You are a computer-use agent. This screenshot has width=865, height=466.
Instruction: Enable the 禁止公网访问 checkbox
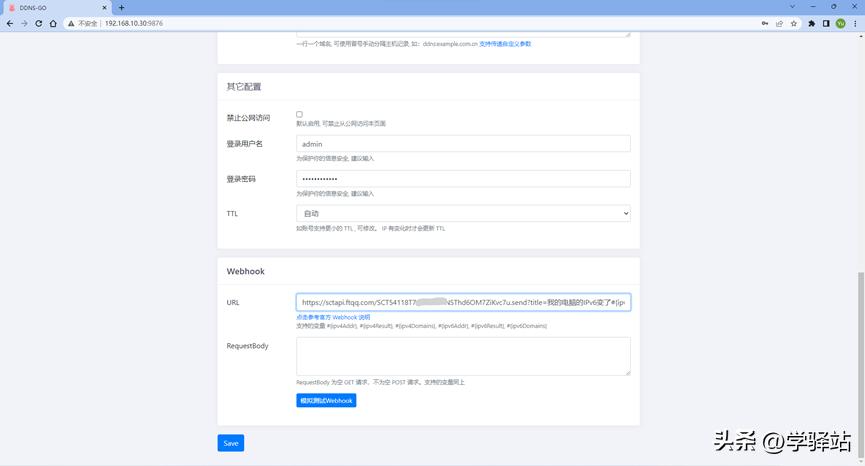pos(300,115)
